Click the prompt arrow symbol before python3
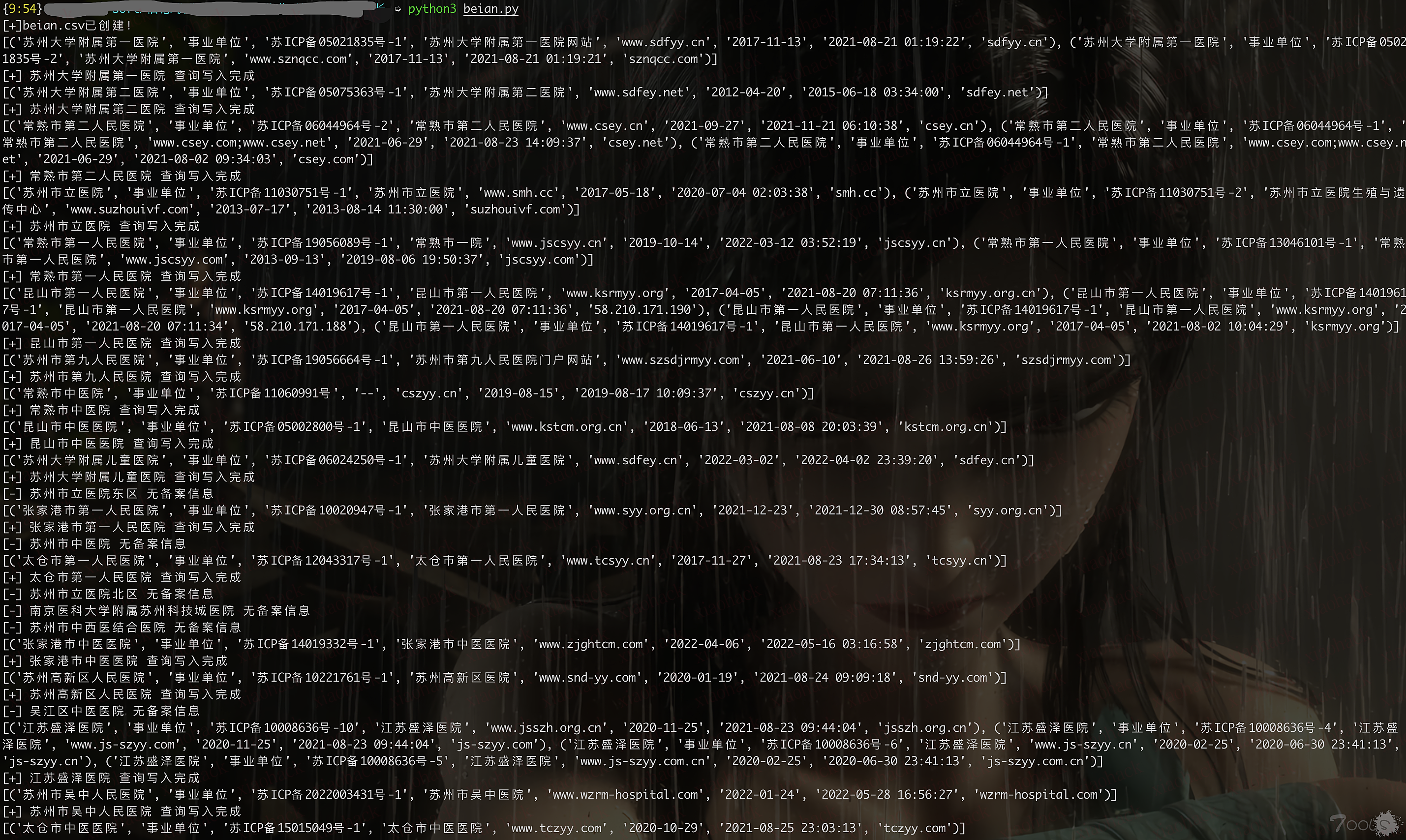This screenshot has height=840, width=1406. click(398, 8)
